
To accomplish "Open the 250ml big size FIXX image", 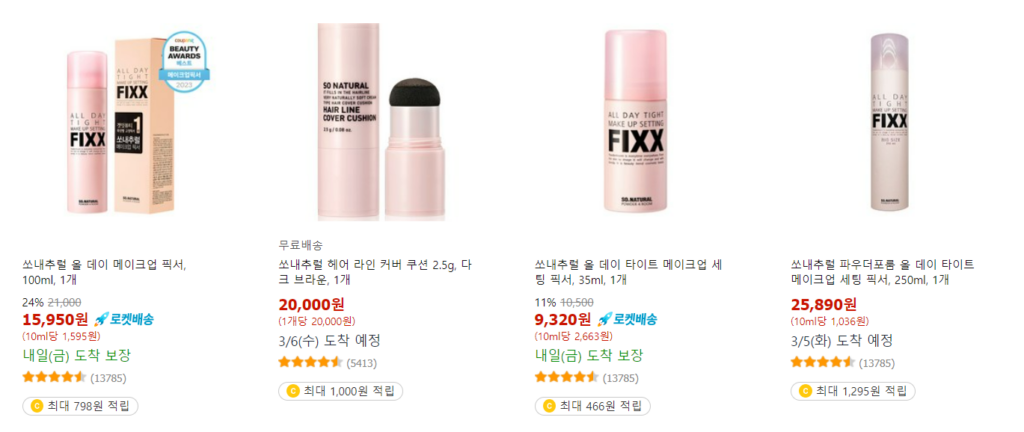I will coord(890,122).
